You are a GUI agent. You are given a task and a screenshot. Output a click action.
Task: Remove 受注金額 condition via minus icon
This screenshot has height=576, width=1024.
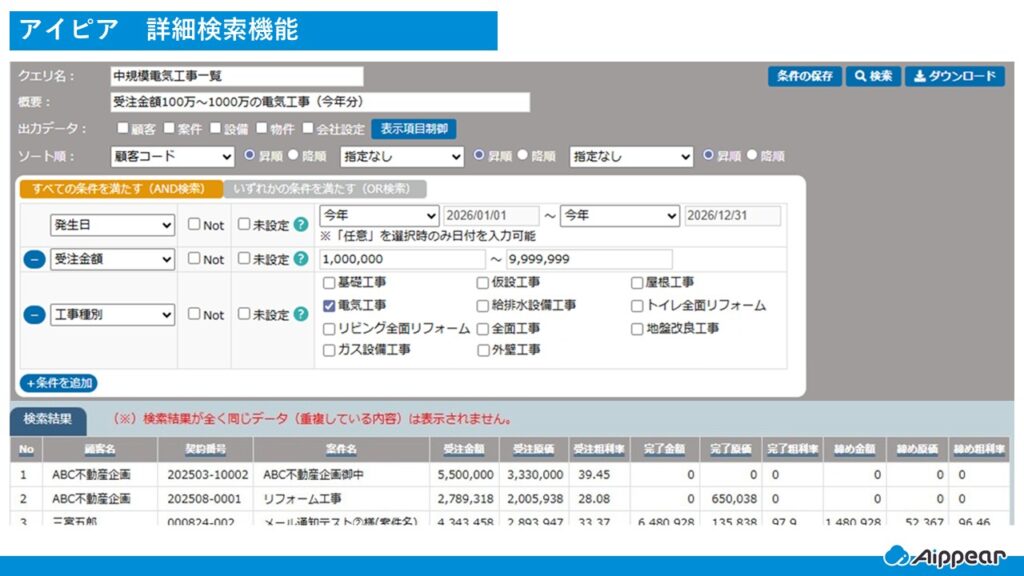pos(34,259)
